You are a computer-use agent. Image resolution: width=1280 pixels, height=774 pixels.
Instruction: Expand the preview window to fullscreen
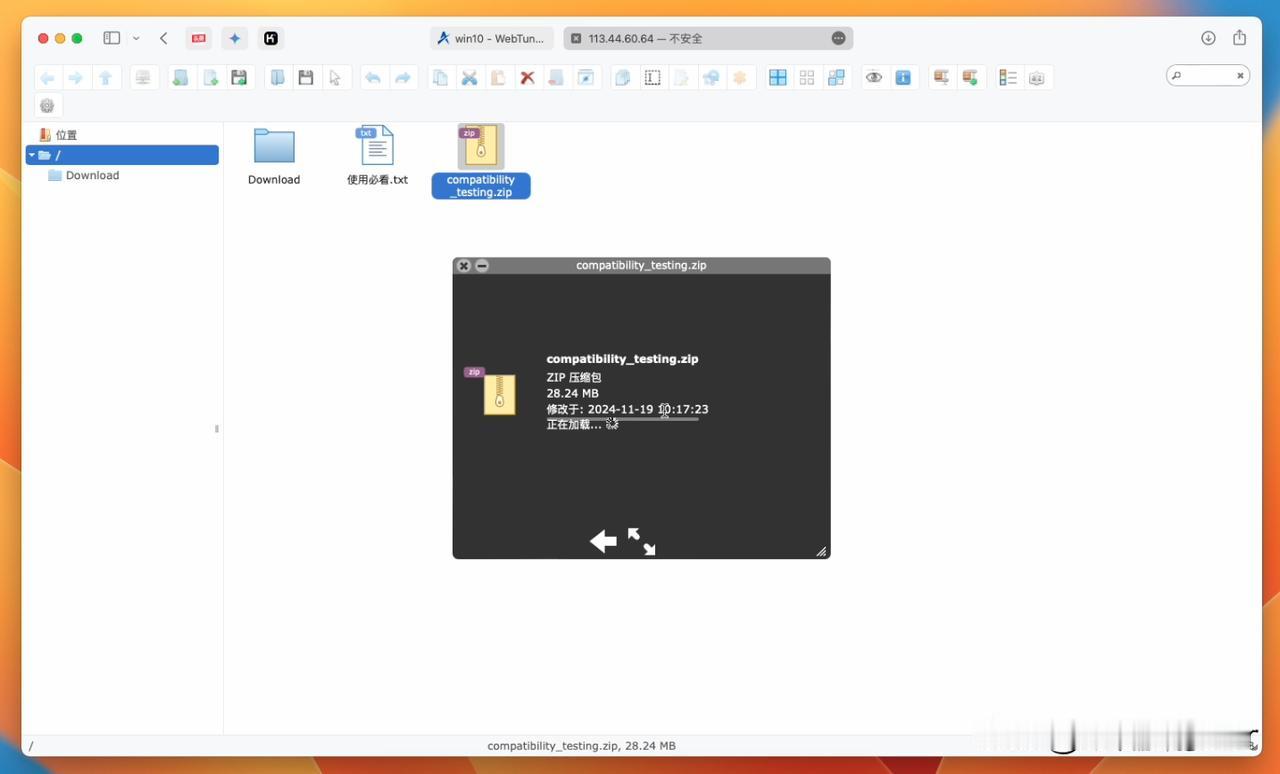(x=642, y=541)
